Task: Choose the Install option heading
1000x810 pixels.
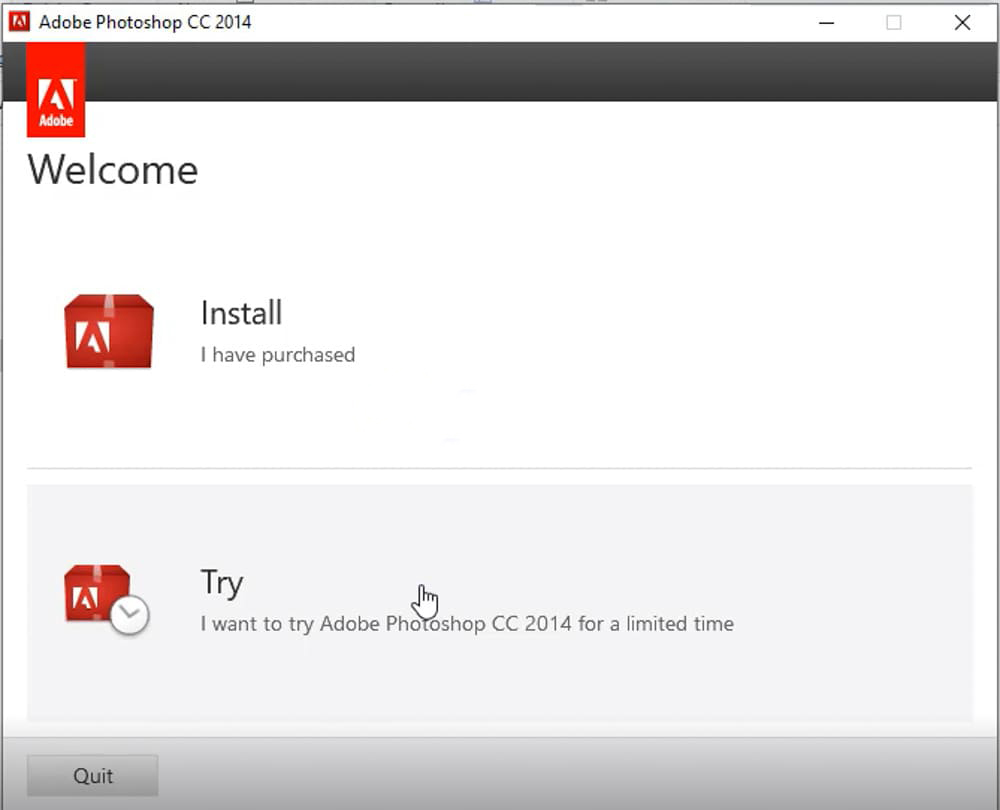Action: tap(241, 313)
